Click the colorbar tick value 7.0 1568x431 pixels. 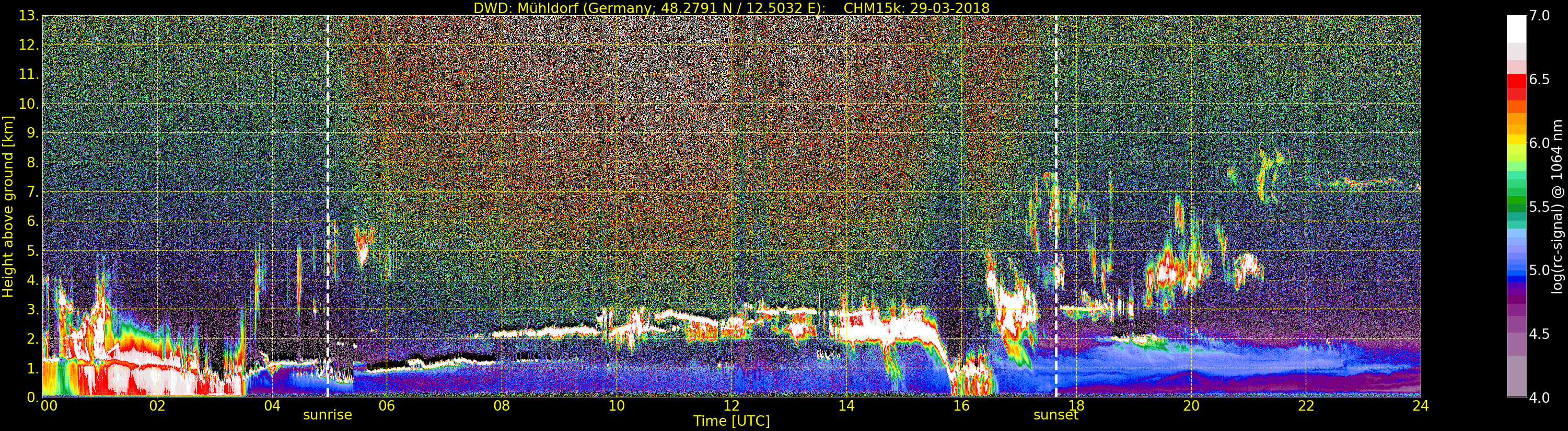point(1539,16)
